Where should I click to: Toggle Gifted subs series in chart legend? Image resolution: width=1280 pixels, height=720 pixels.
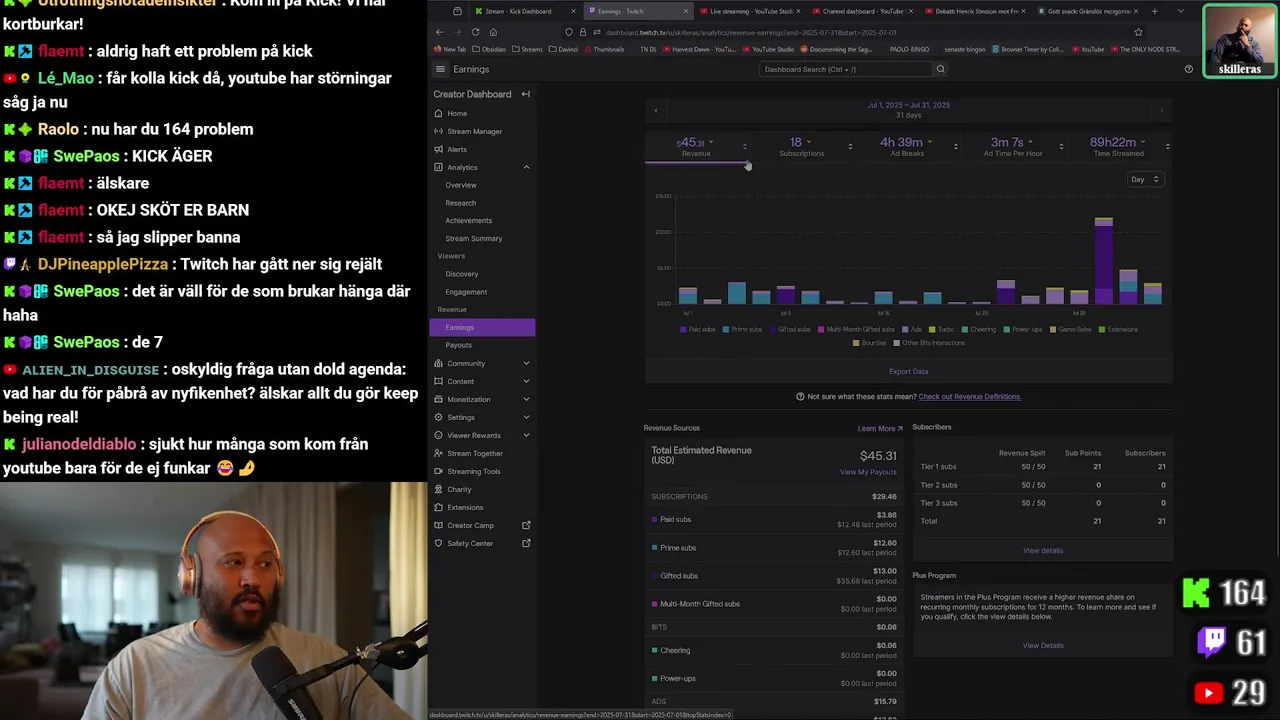pos(790,329)
